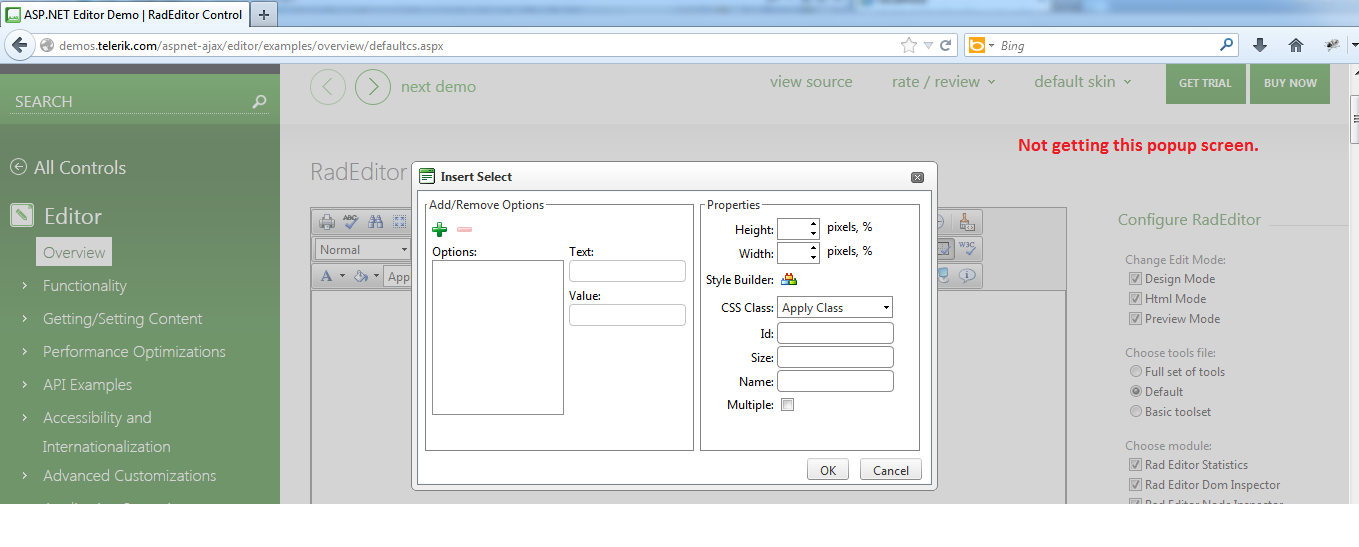This screenshot has height=547, width=1359.
Task: Click the Id input field
Action: pos(835,333)
